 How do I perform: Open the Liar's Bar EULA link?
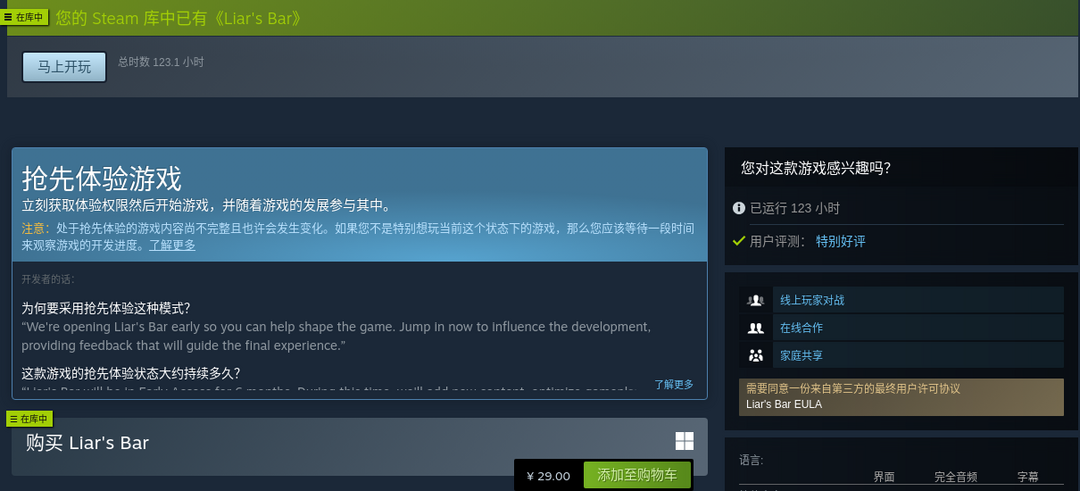(x=784, y=404)
